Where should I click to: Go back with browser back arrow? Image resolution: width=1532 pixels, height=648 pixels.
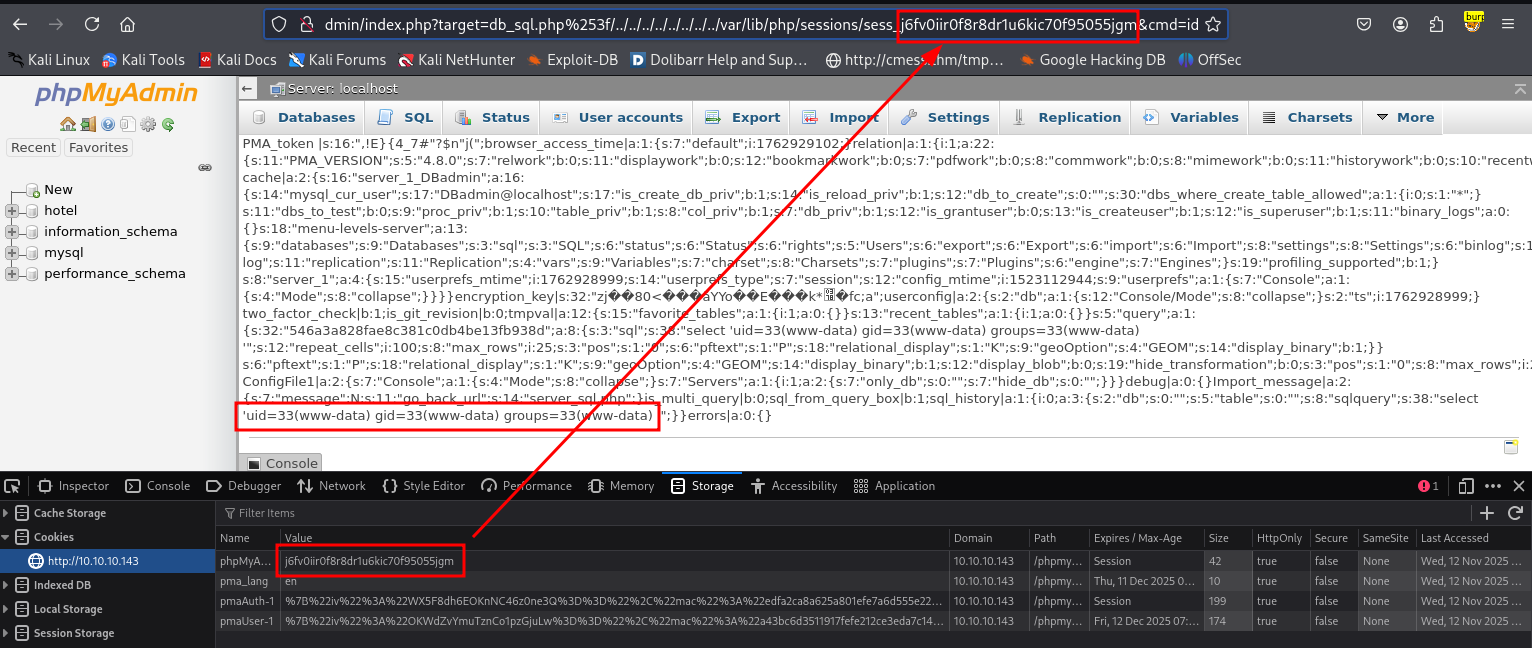pos(20,24)
